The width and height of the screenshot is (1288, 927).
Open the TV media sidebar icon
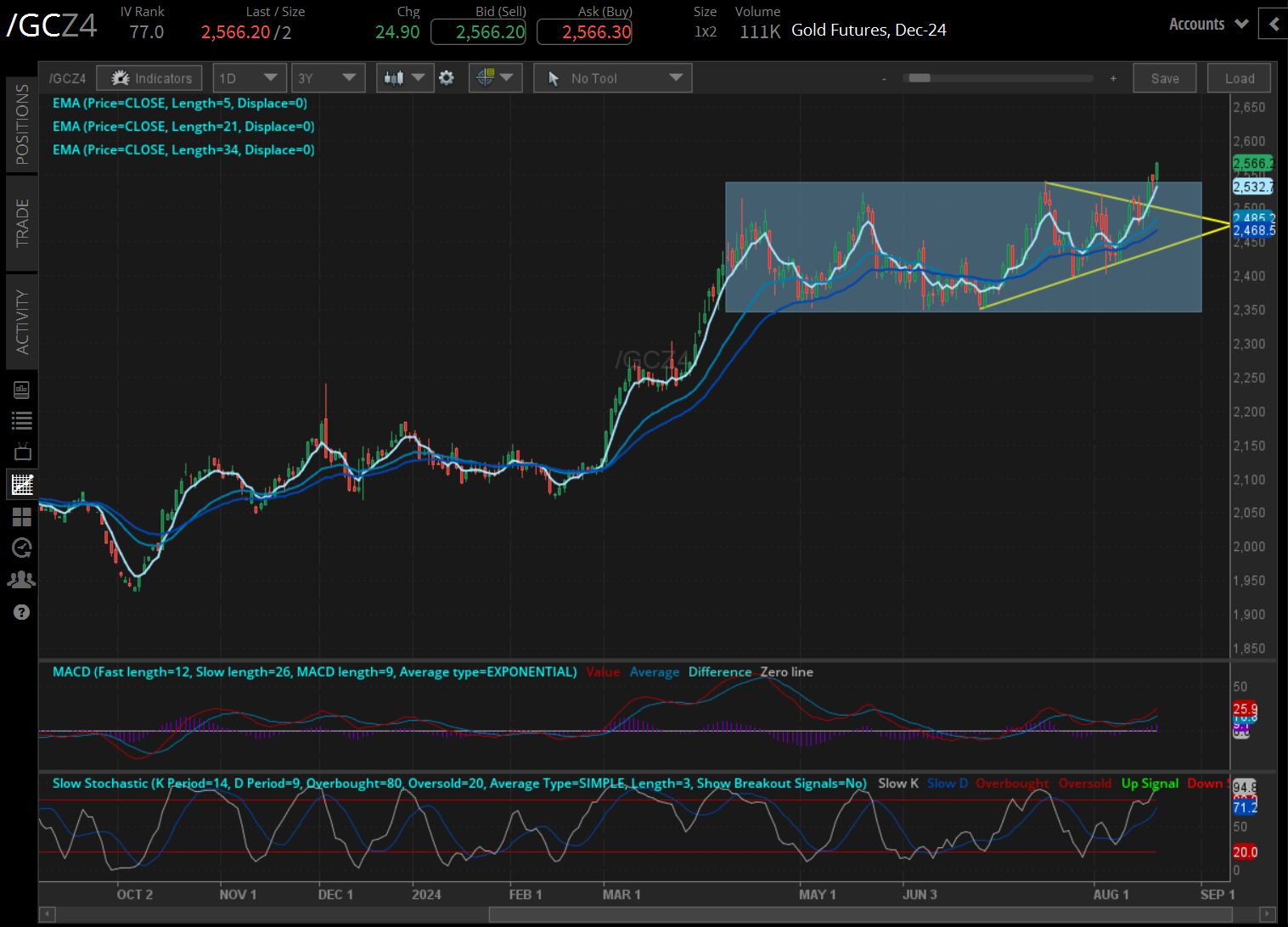coord(22,452)
